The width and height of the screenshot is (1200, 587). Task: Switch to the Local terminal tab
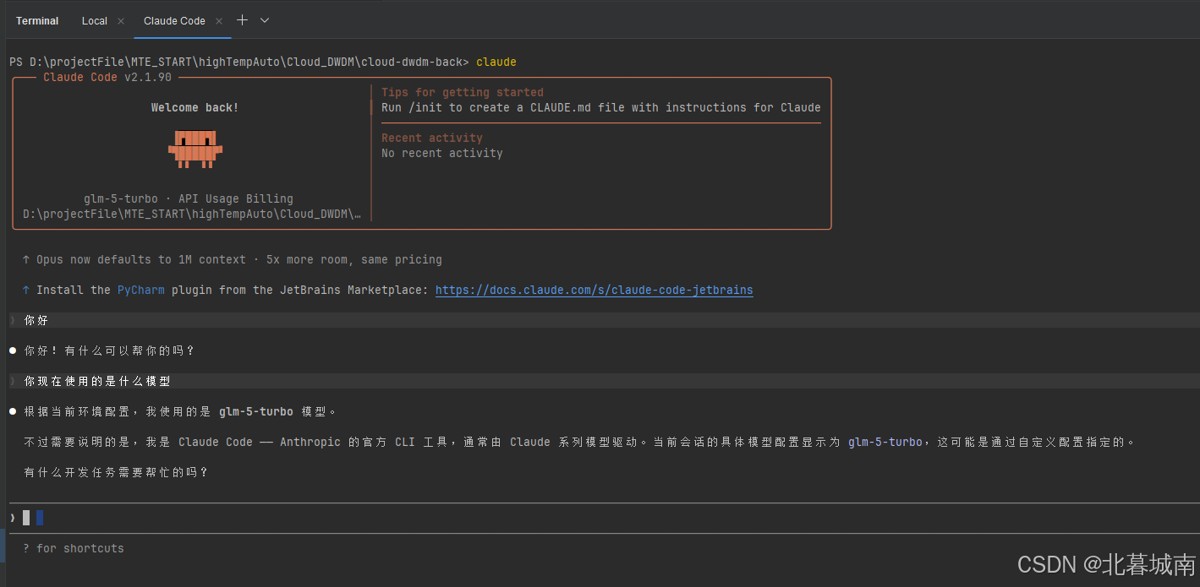(94, 20)
